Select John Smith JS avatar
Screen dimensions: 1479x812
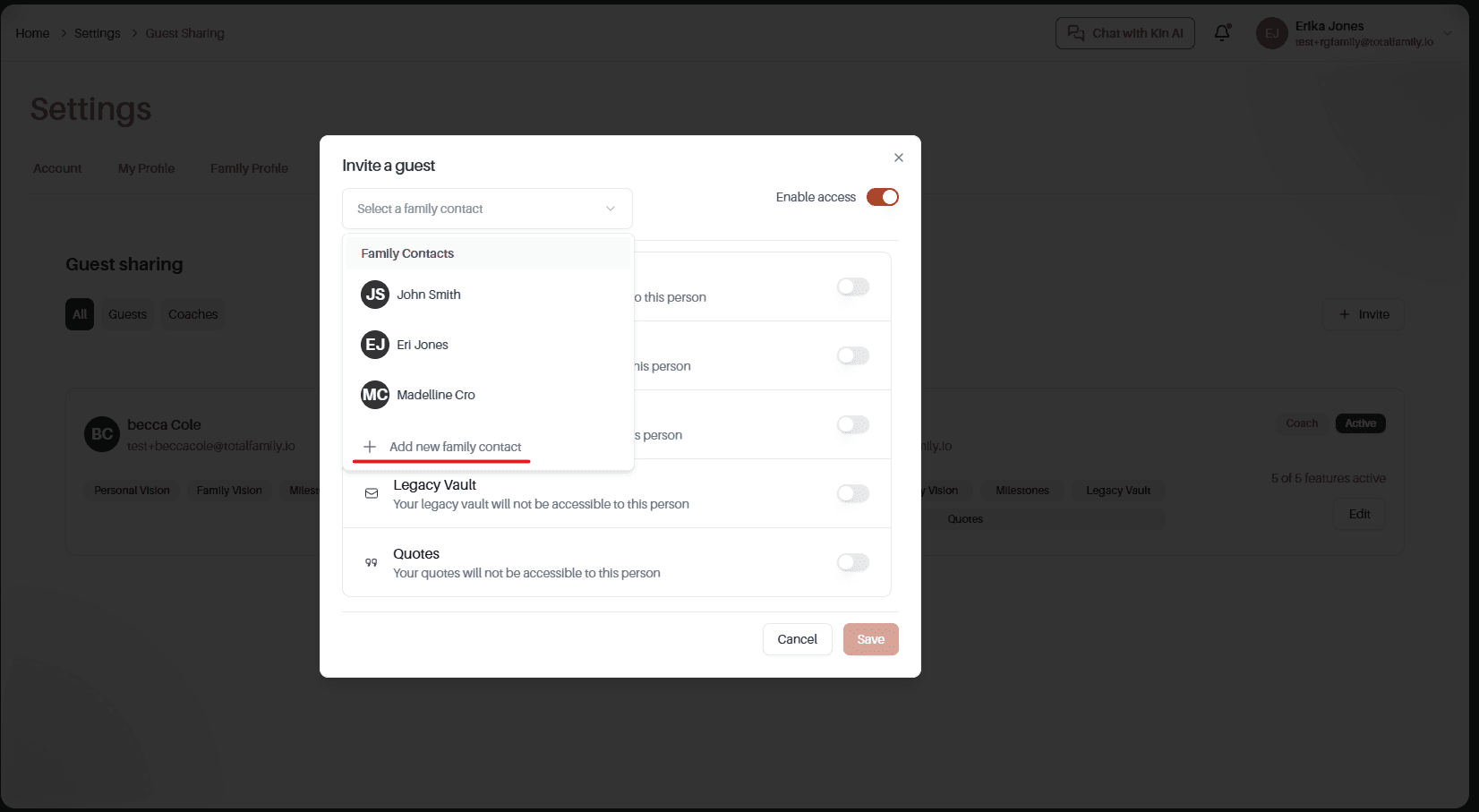point(375,295)
